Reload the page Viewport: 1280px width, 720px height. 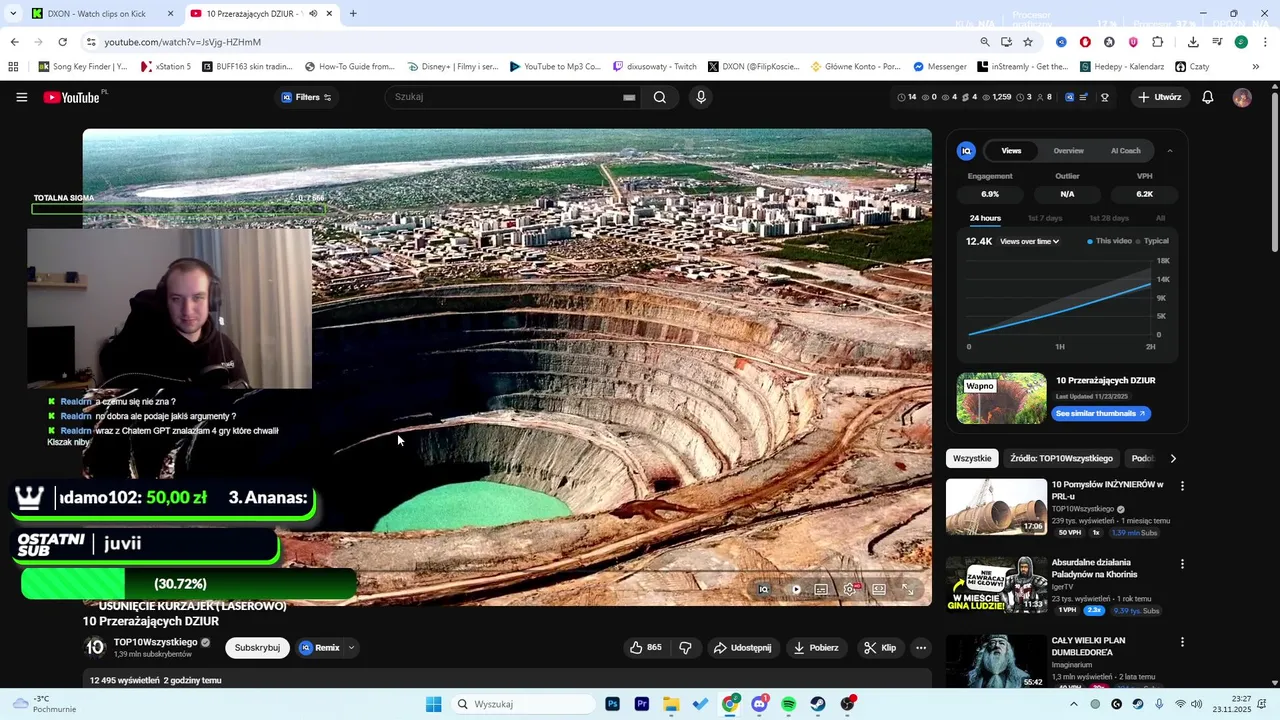click(x=62, y=42)
